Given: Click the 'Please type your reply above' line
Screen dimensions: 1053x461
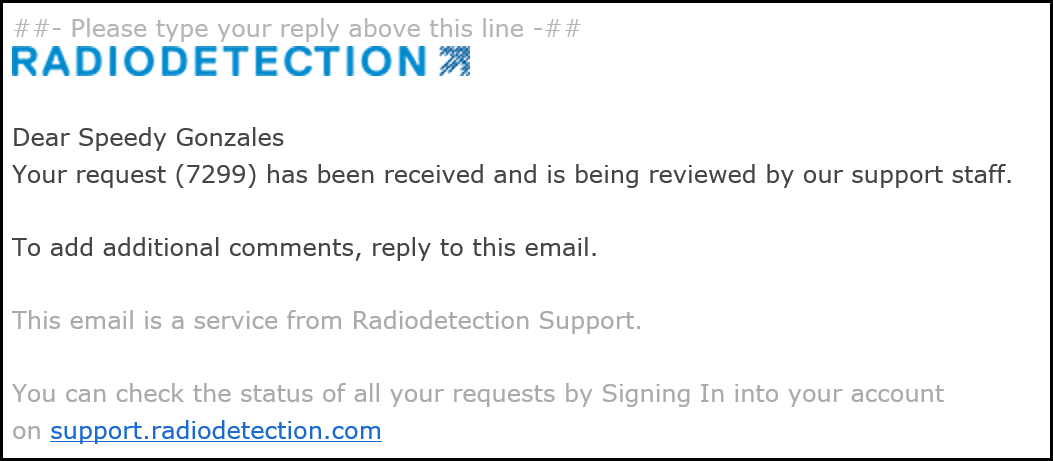Looking at the screenshot, I should 297,29.
